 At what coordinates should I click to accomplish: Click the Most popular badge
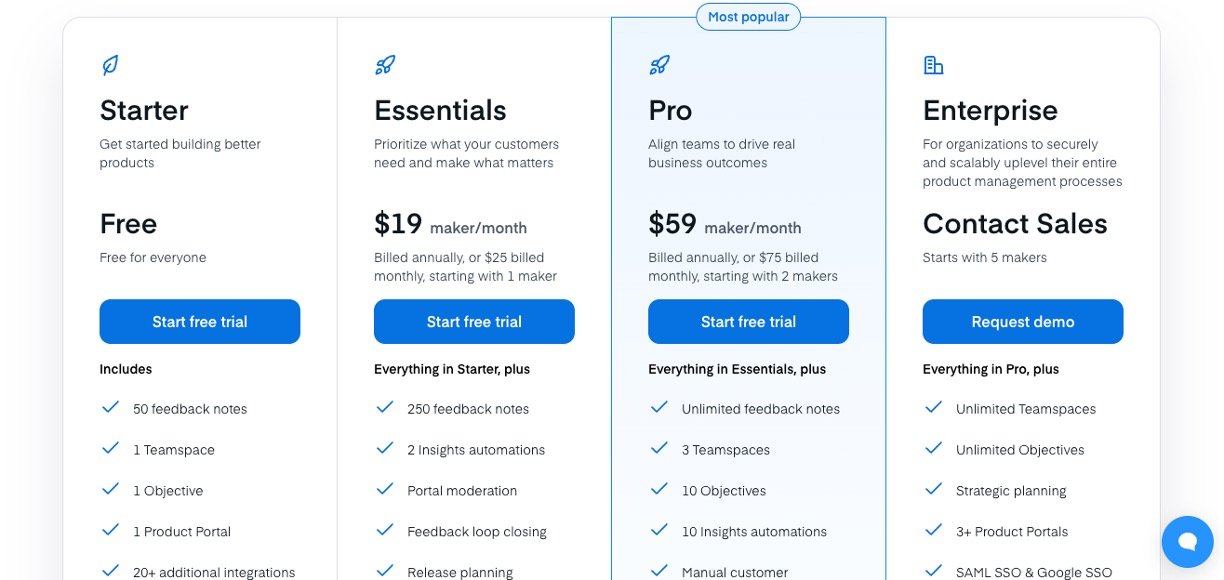point(748,17)
